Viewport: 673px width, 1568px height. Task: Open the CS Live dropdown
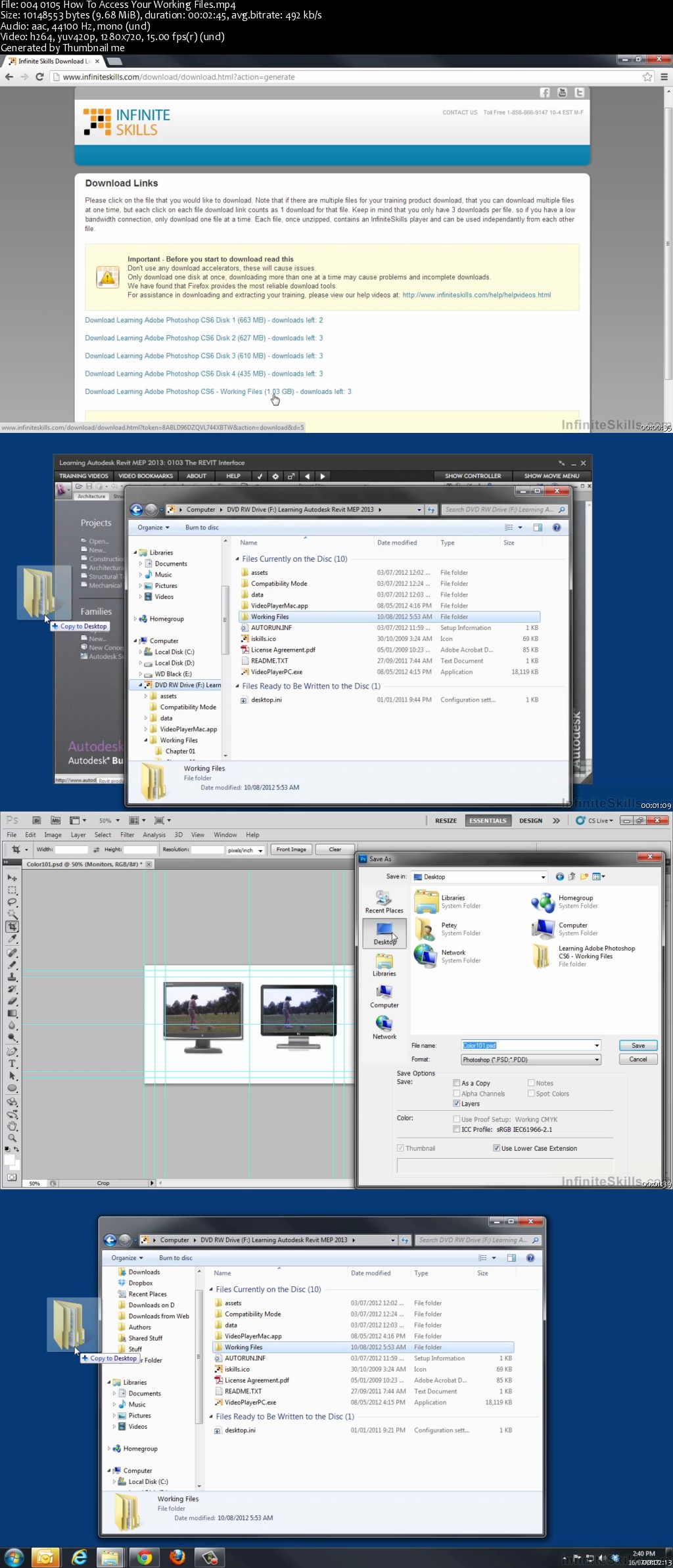click(595, 820)
